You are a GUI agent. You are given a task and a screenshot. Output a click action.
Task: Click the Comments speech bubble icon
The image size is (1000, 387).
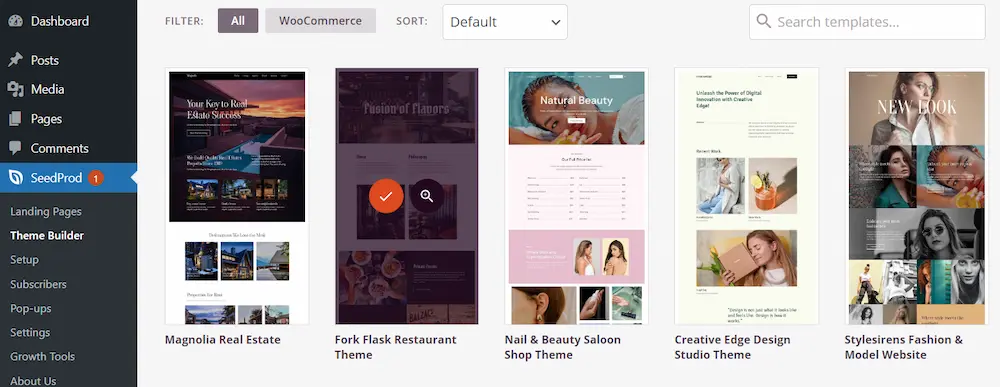(15, 148)
